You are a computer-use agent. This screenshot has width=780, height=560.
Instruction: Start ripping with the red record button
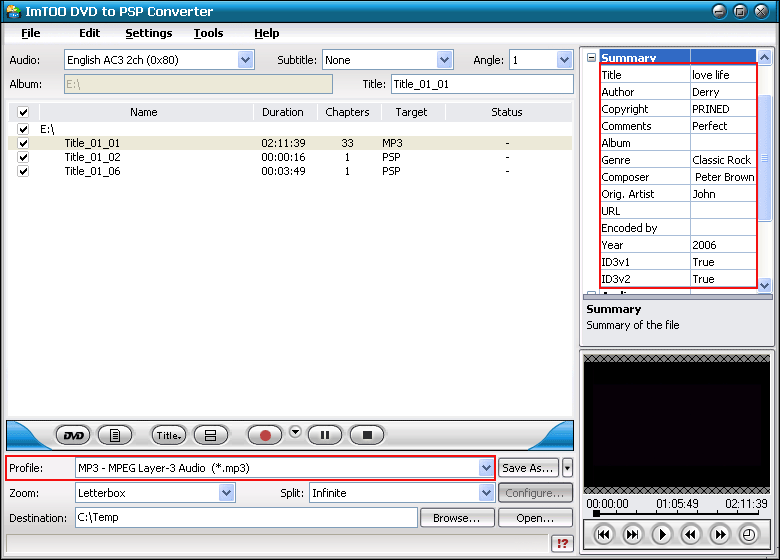(x=265, y=436)
